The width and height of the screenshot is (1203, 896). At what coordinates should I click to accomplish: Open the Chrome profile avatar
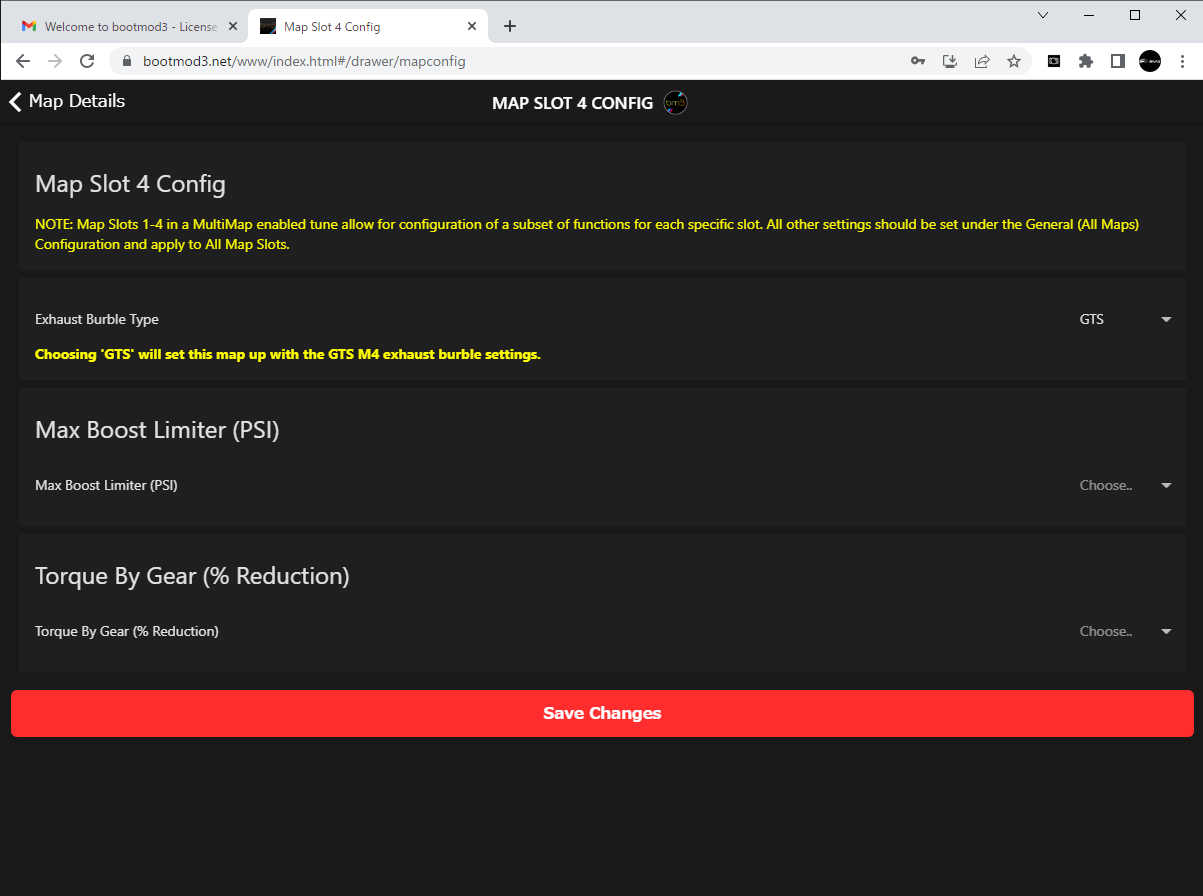(1150, 61)
